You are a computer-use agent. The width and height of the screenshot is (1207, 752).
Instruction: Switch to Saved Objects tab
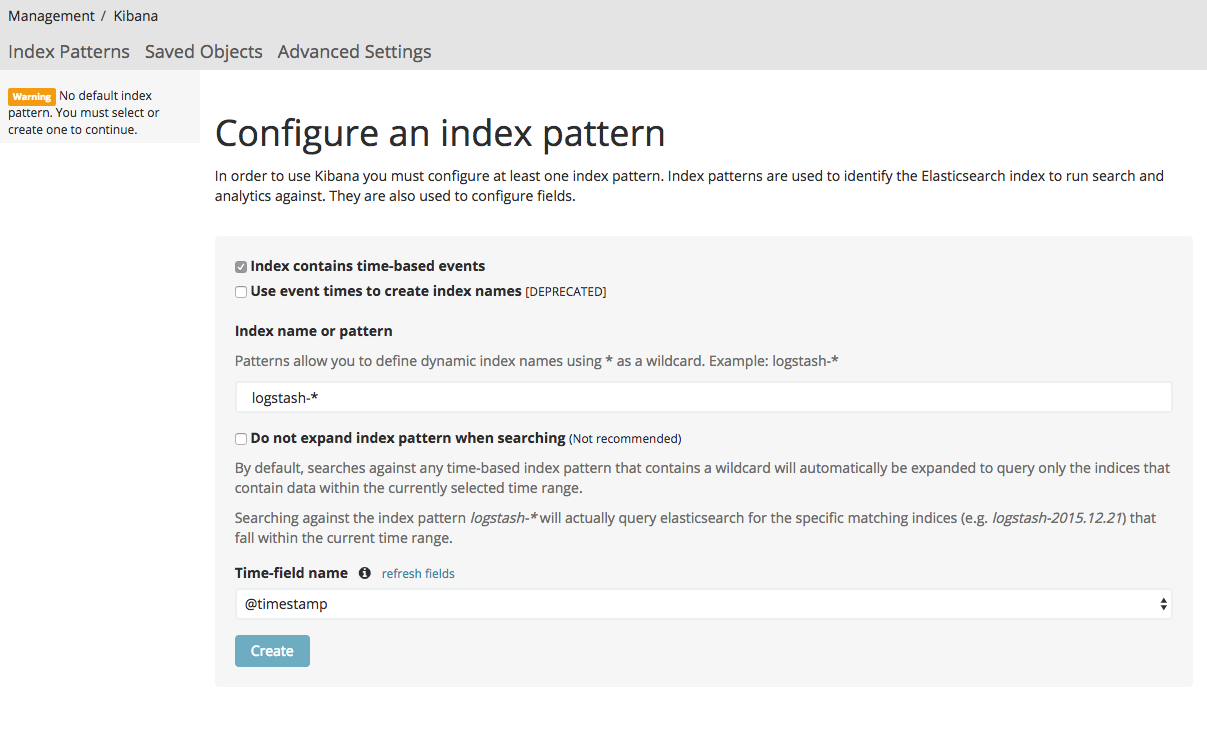pos(203,52)
